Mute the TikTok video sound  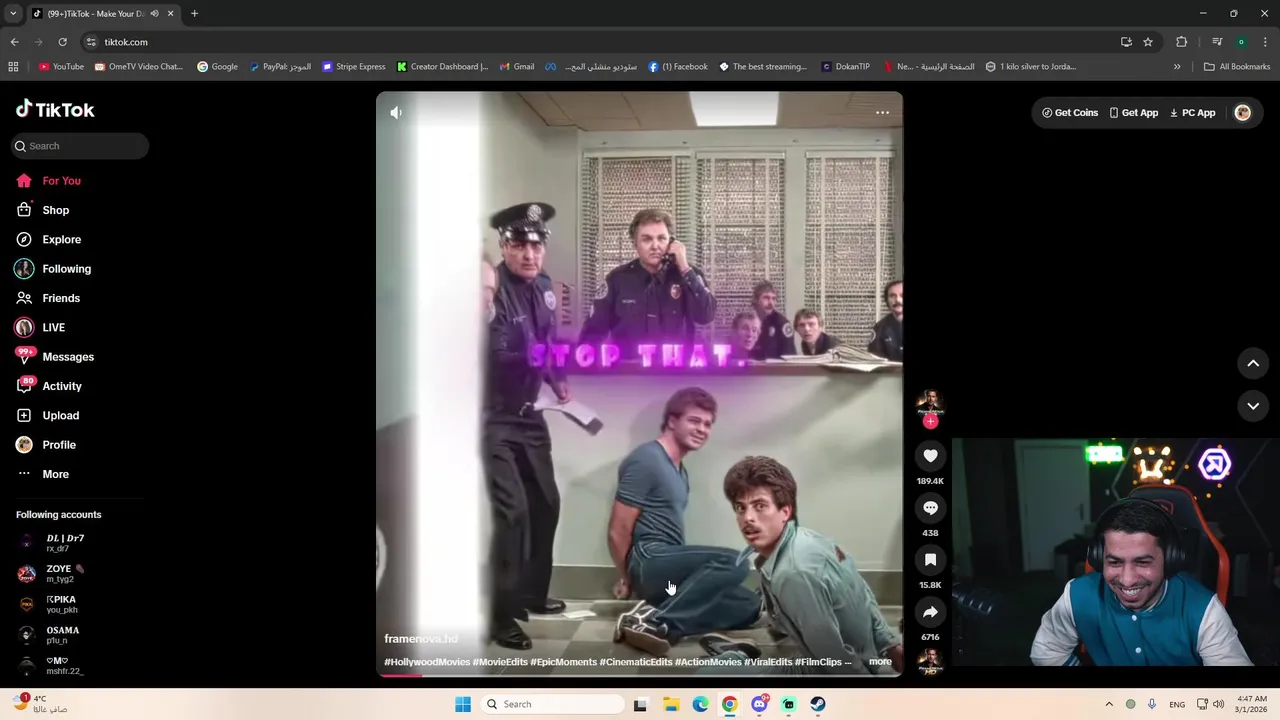click(396, 113)
